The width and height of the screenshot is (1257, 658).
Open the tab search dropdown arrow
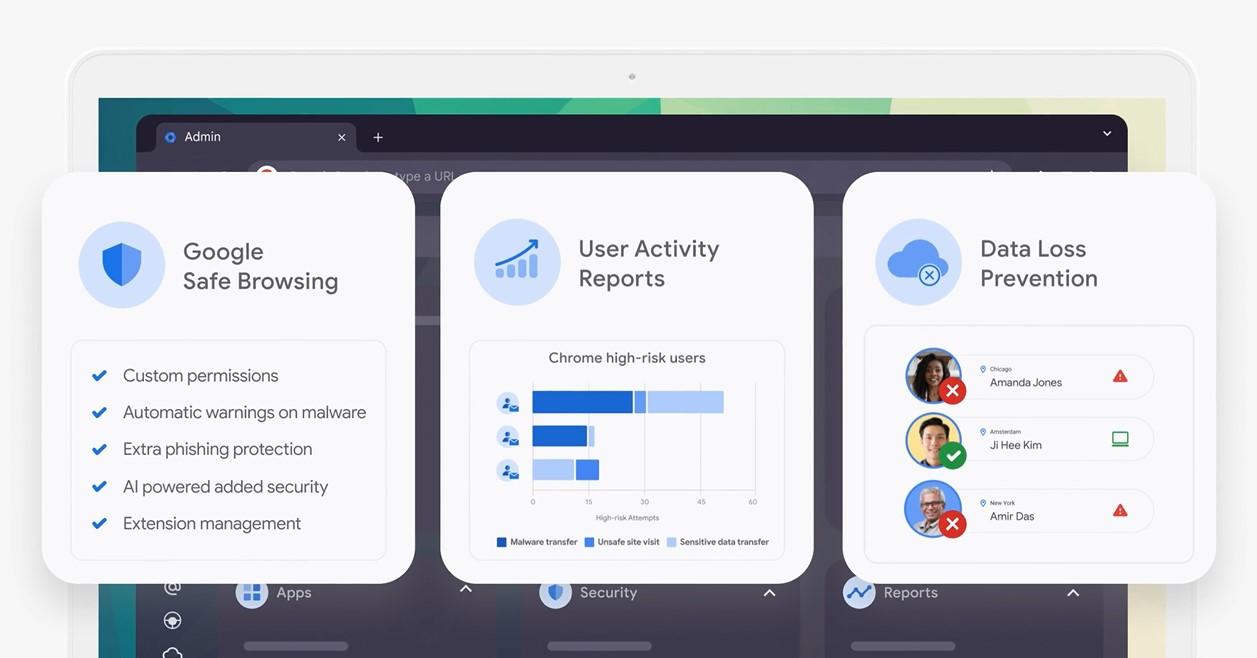coord(1107,134)
